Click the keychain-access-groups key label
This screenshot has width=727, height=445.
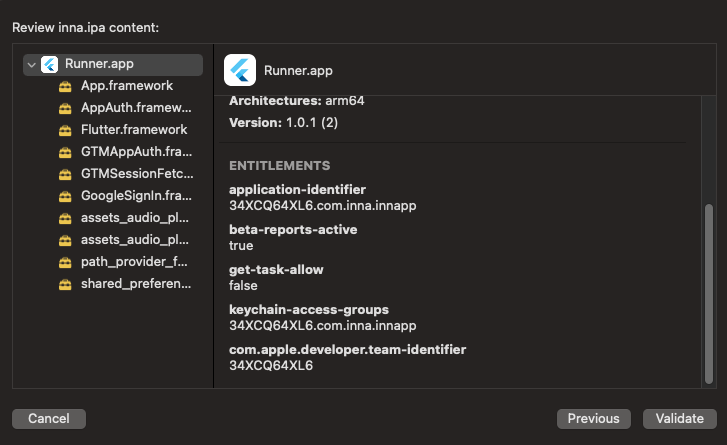(x=309, y=310)
